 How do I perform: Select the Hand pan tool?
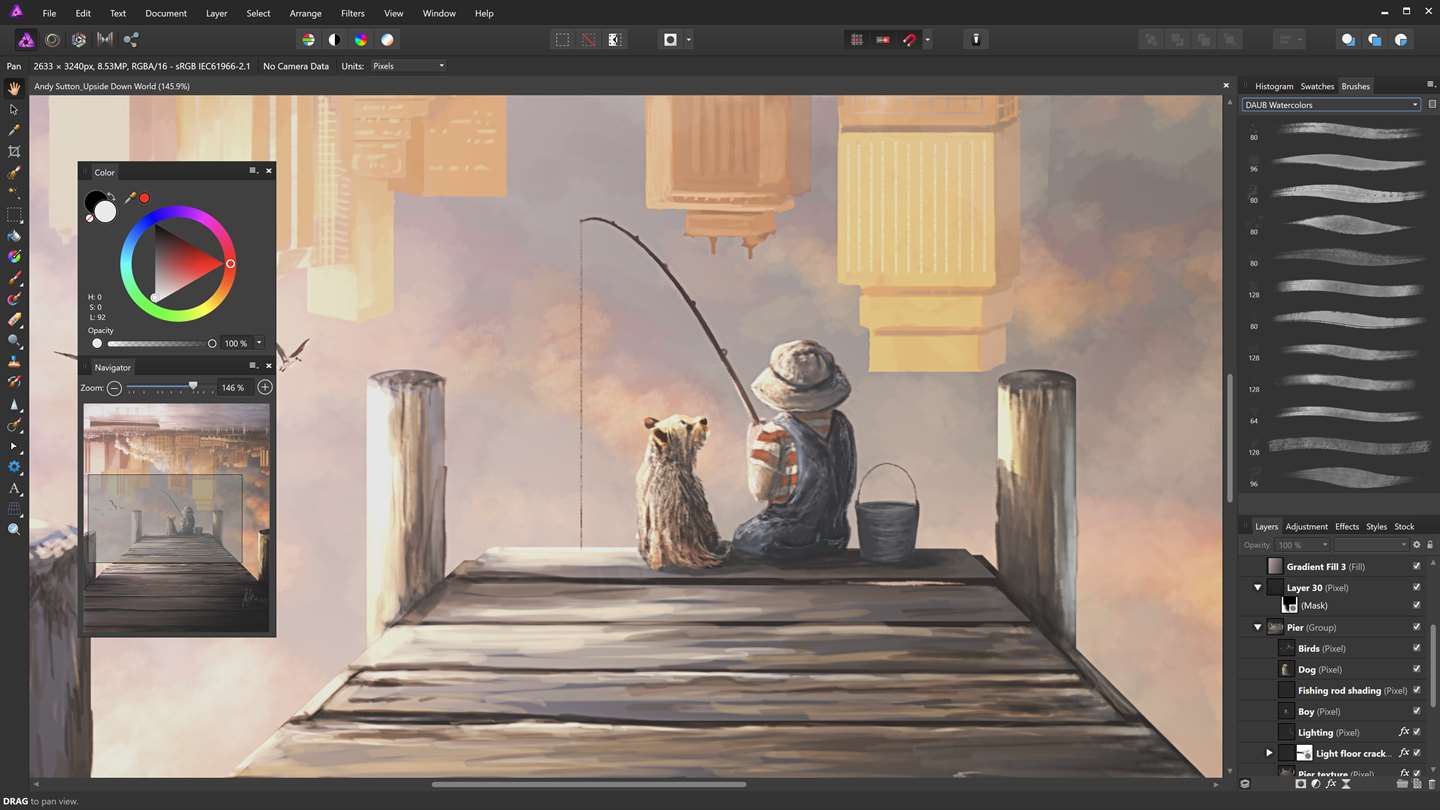(14, 88)
